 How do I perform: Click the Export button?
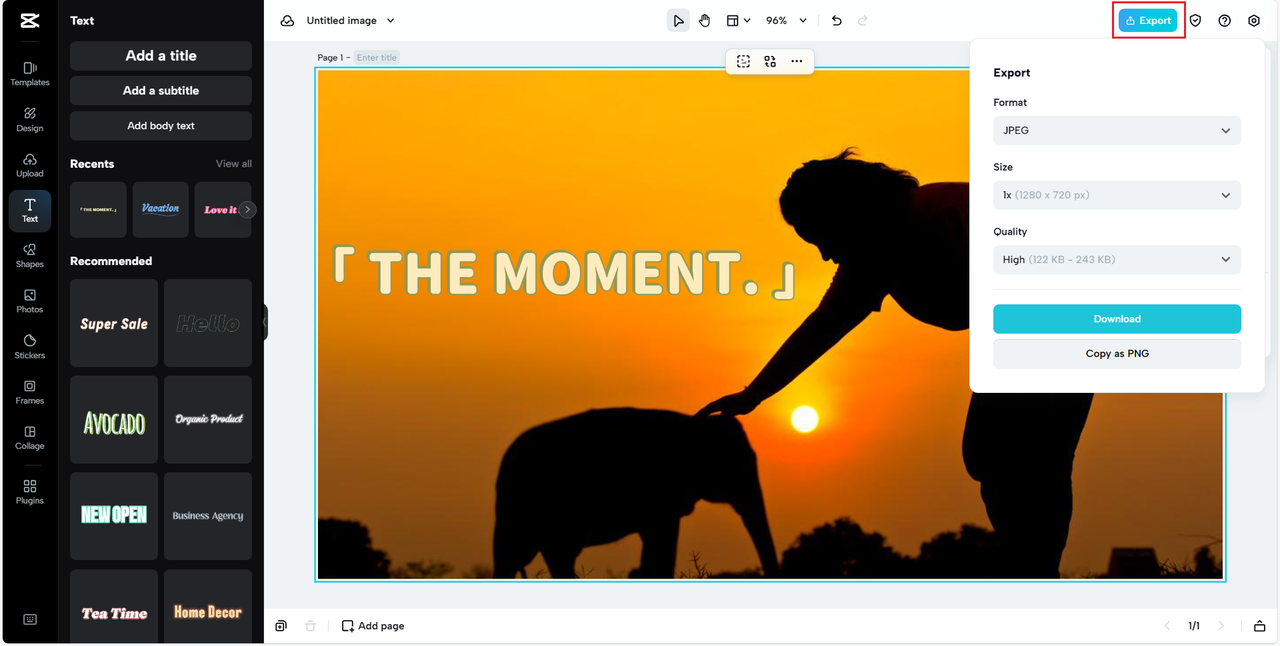click(x=1148, y=20)
